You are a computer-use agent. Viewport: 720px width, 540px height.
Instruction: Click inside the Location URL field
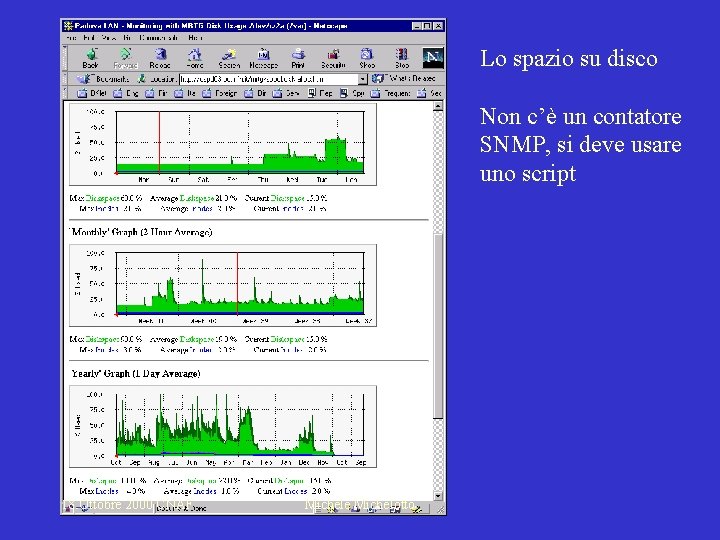coord(269,79)
